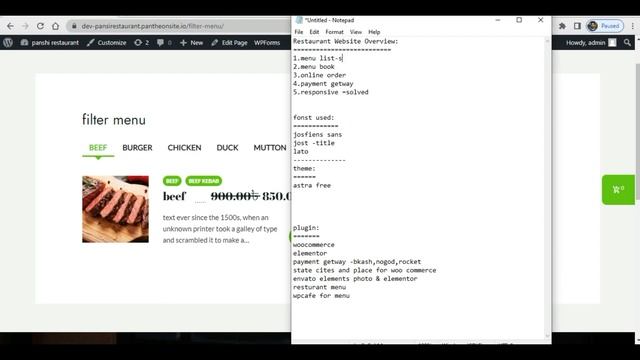The width and height of the screenshot is (640, 360).
Task: Click the 'woocommerce' plugin line
Action: point(314,245)
